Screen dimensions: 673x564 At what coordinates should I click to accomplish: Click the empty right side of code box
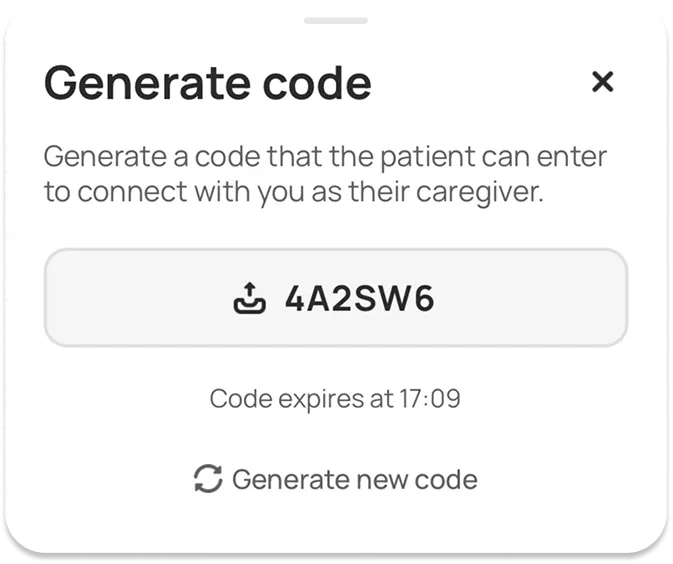coord(532,297)
